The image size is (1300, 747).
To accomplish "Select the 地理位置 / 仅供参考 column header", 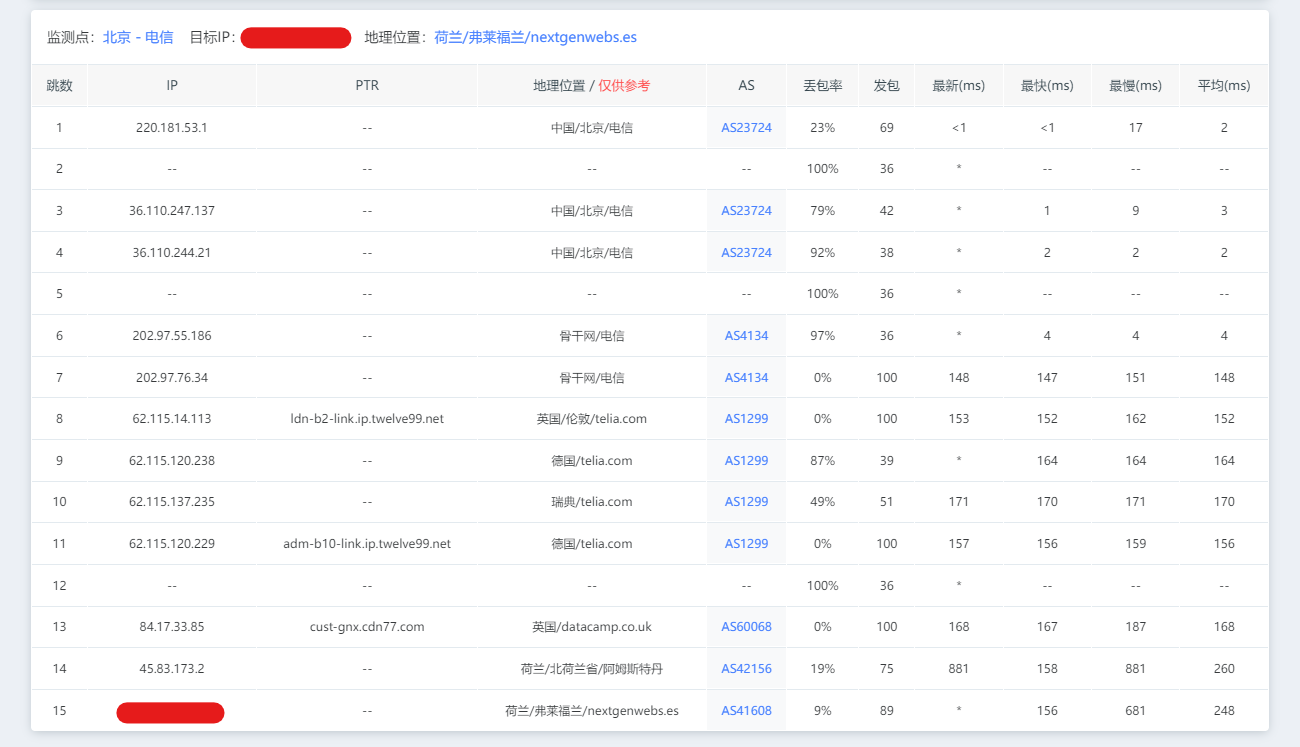I will pos(592,86).
